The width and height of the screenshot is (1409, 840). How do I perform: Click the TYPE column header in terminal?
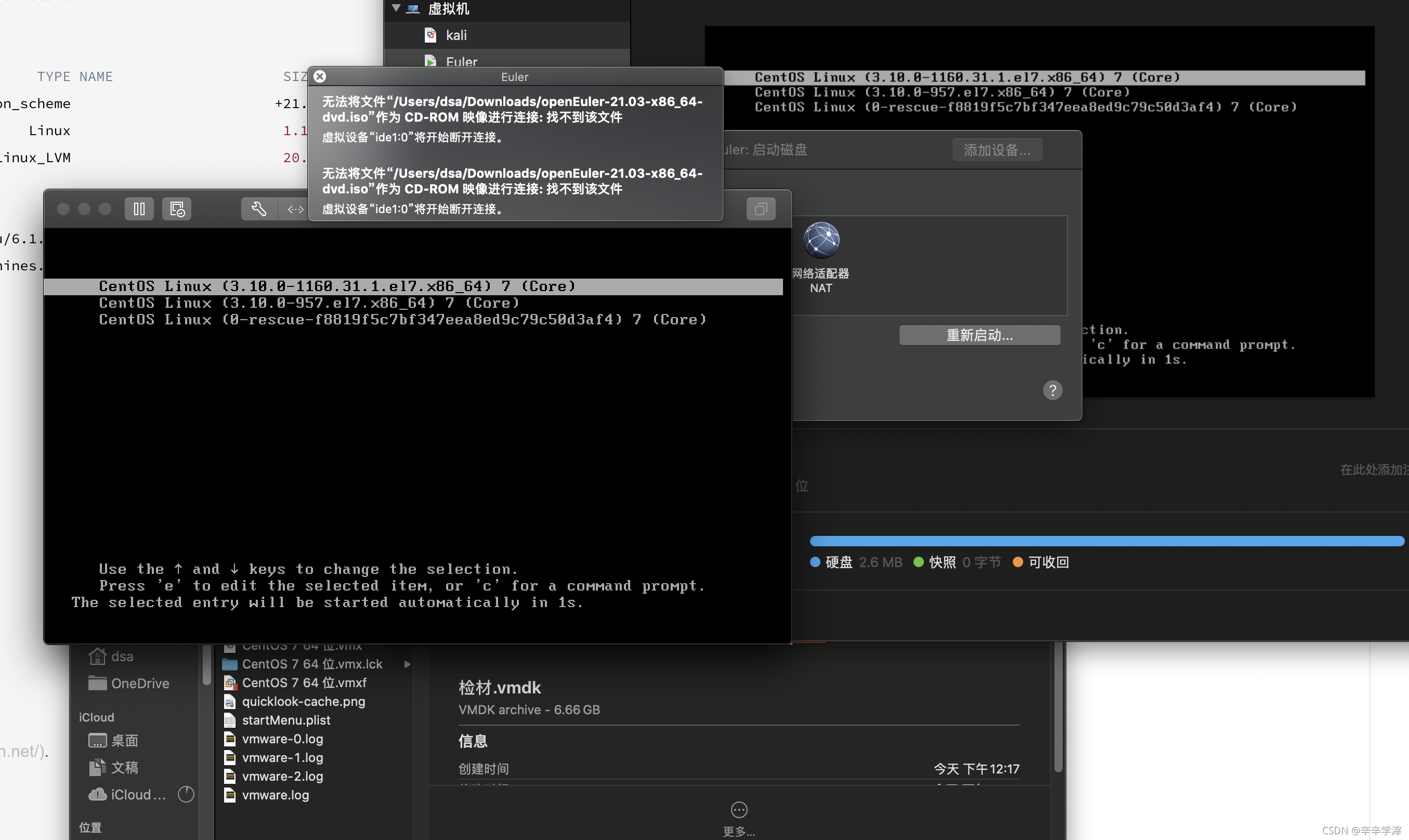[x=54, y=76]
